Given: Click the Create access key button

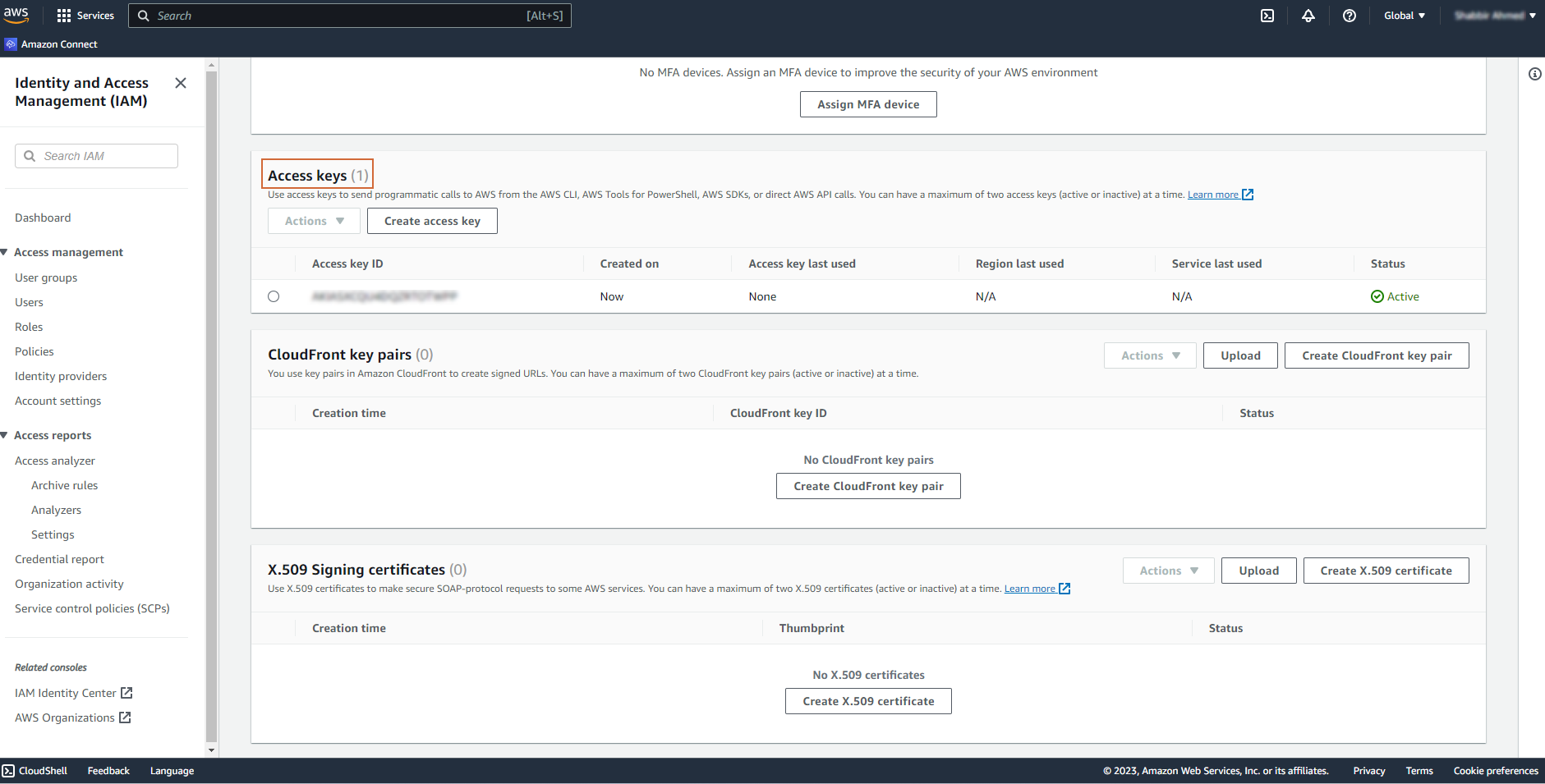Looking at the screenshot, I should (432, 220).
